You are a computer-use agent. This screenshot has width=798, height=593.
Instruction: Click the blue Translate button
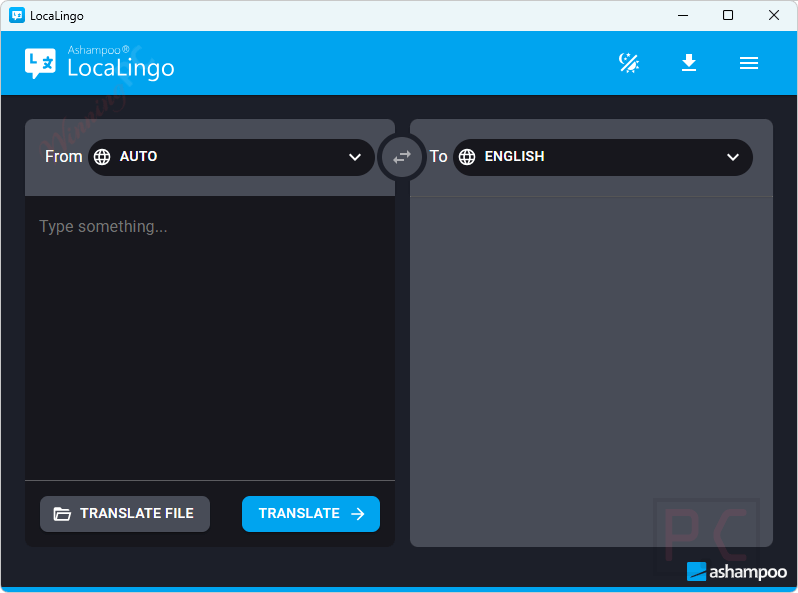point(311,514)
